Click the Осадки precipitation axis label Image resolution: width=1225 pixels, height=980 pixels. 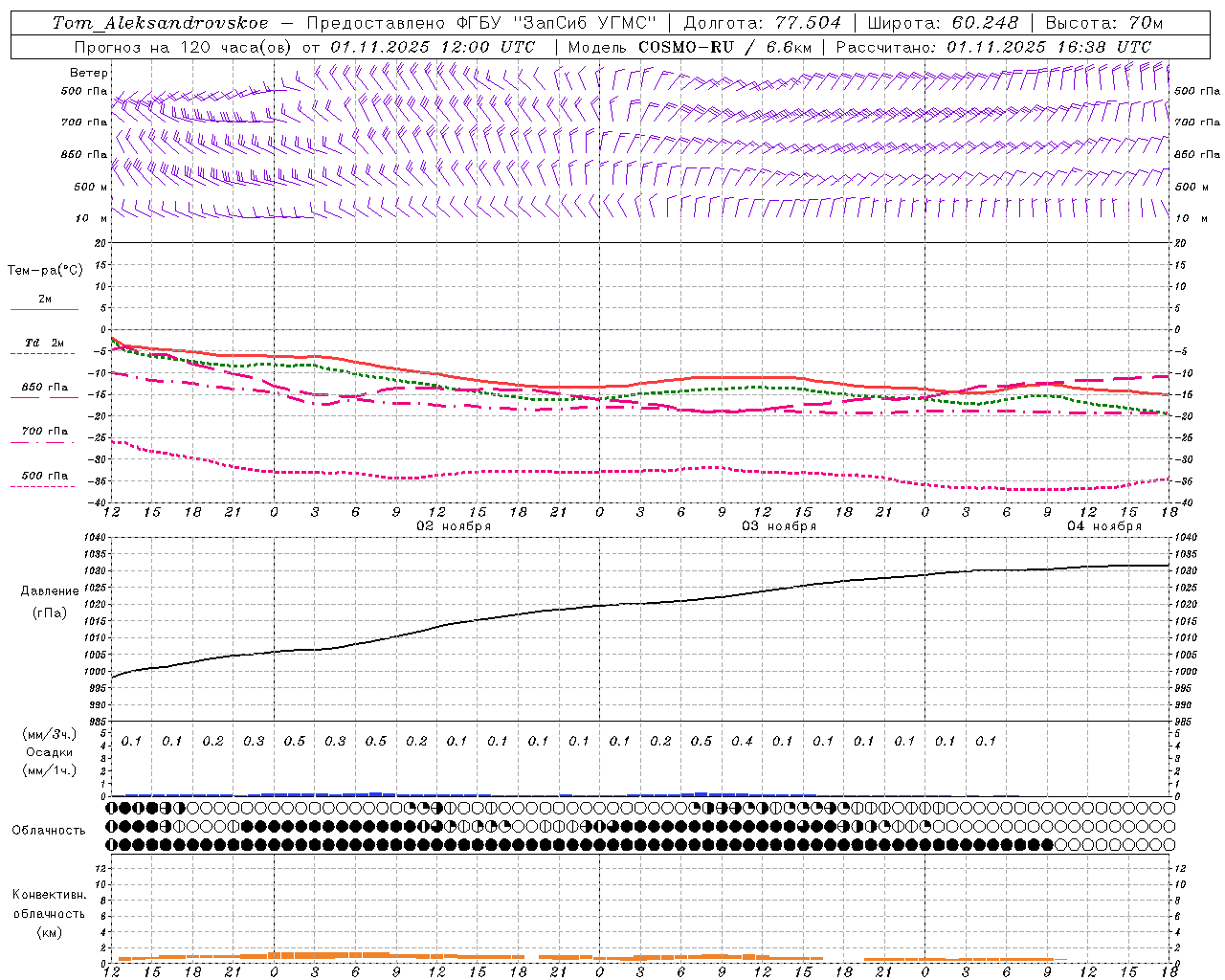[x=49, y=752]
